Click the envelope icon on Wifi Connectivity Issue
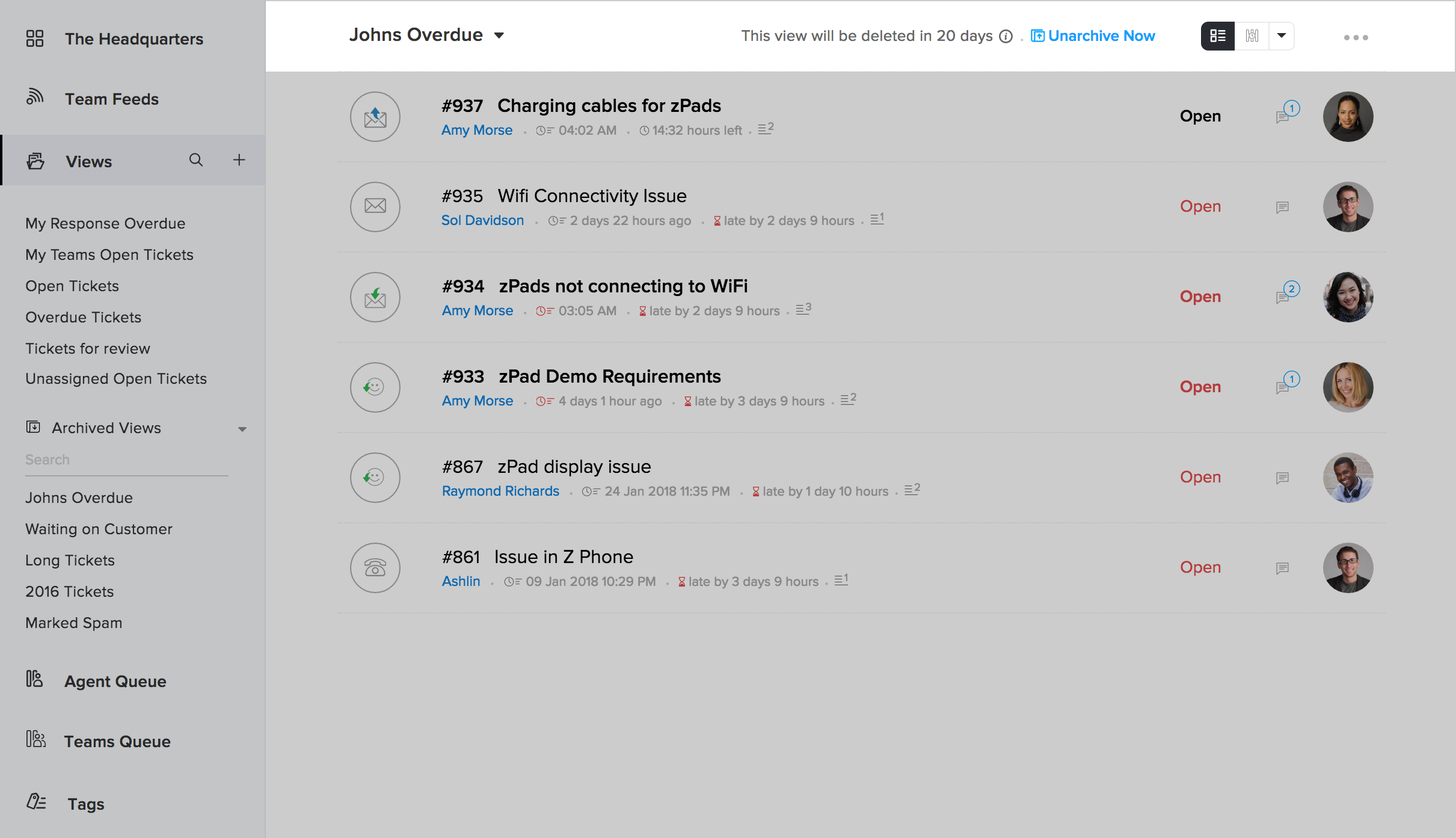 point(375,206)
